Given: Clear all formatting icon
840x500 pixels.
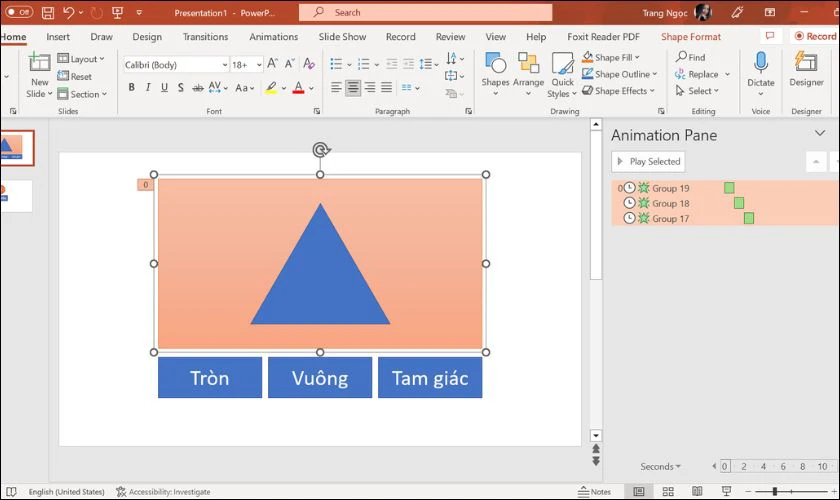Looking at the screenshot, I should coord(309,64).
